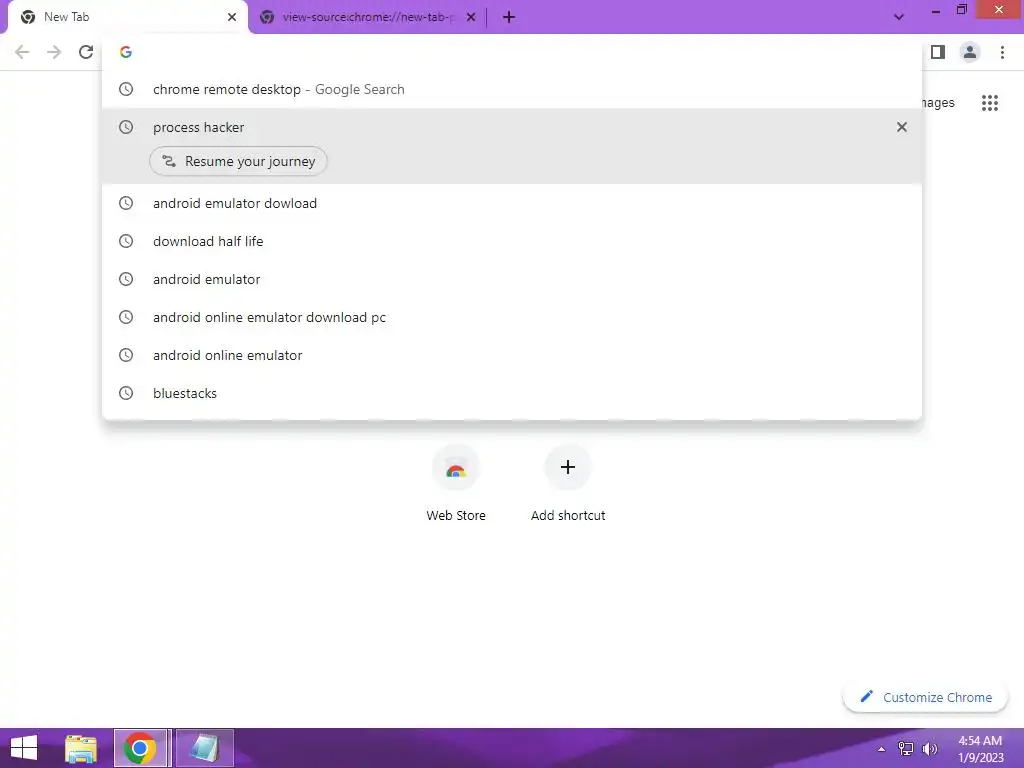
Task: Pick 'android online emulator download pc' suggestion
Action: pyautogui.click(x=512, y=317)
